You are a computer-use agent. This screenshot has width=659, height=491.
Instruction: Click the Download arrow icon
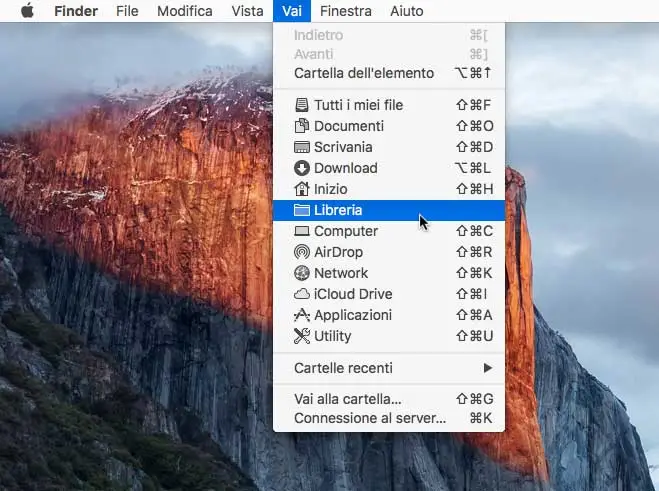pyautogui.click(x=301, y=168)
